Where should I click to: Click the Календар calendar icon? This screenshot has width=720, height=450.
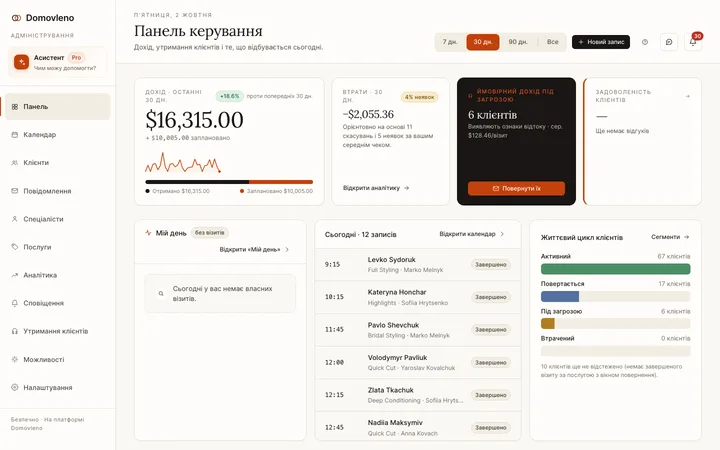15,135
